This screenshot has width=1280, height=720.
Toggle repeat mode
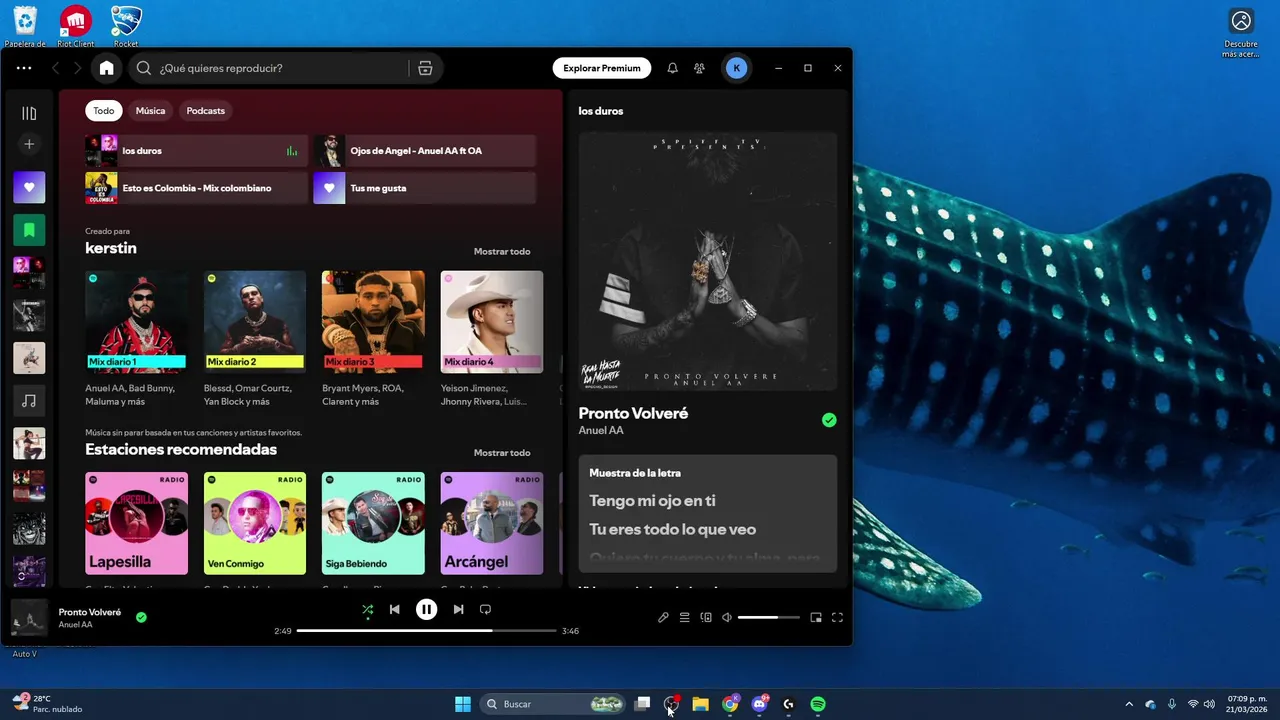(x=486, y=609)
